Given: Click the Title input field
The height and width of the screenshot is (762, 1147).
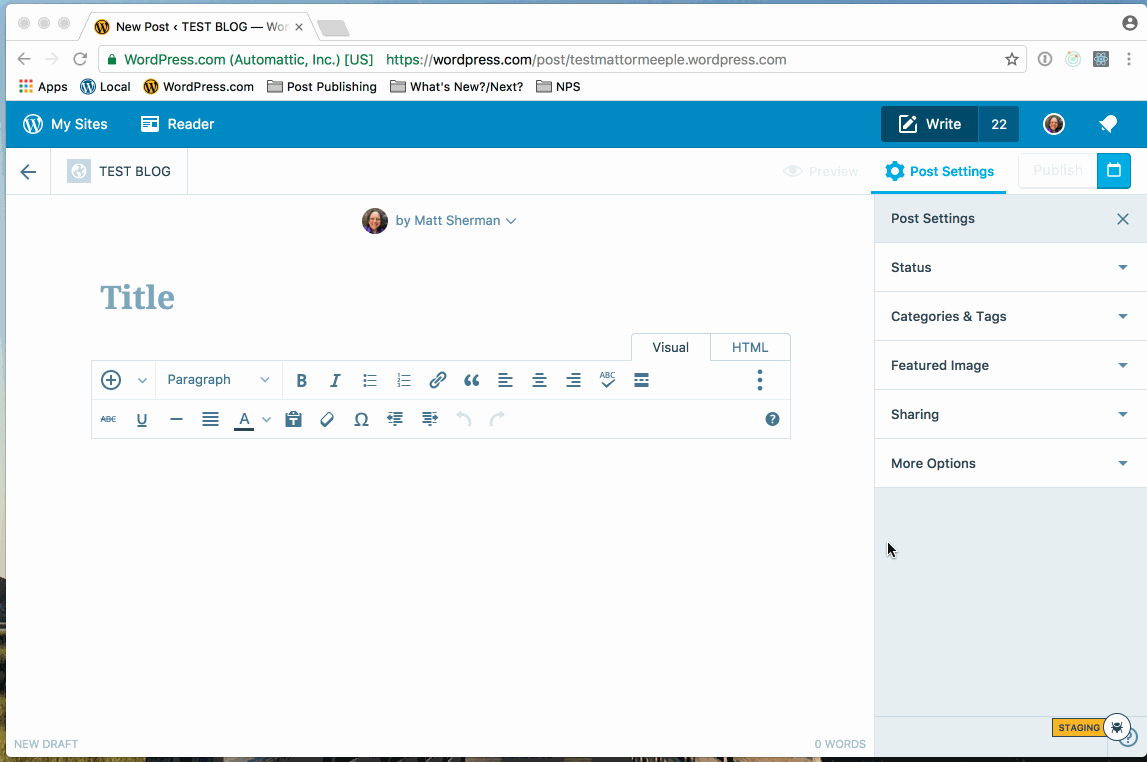Looking at the screenshot, I should (441, 297).
